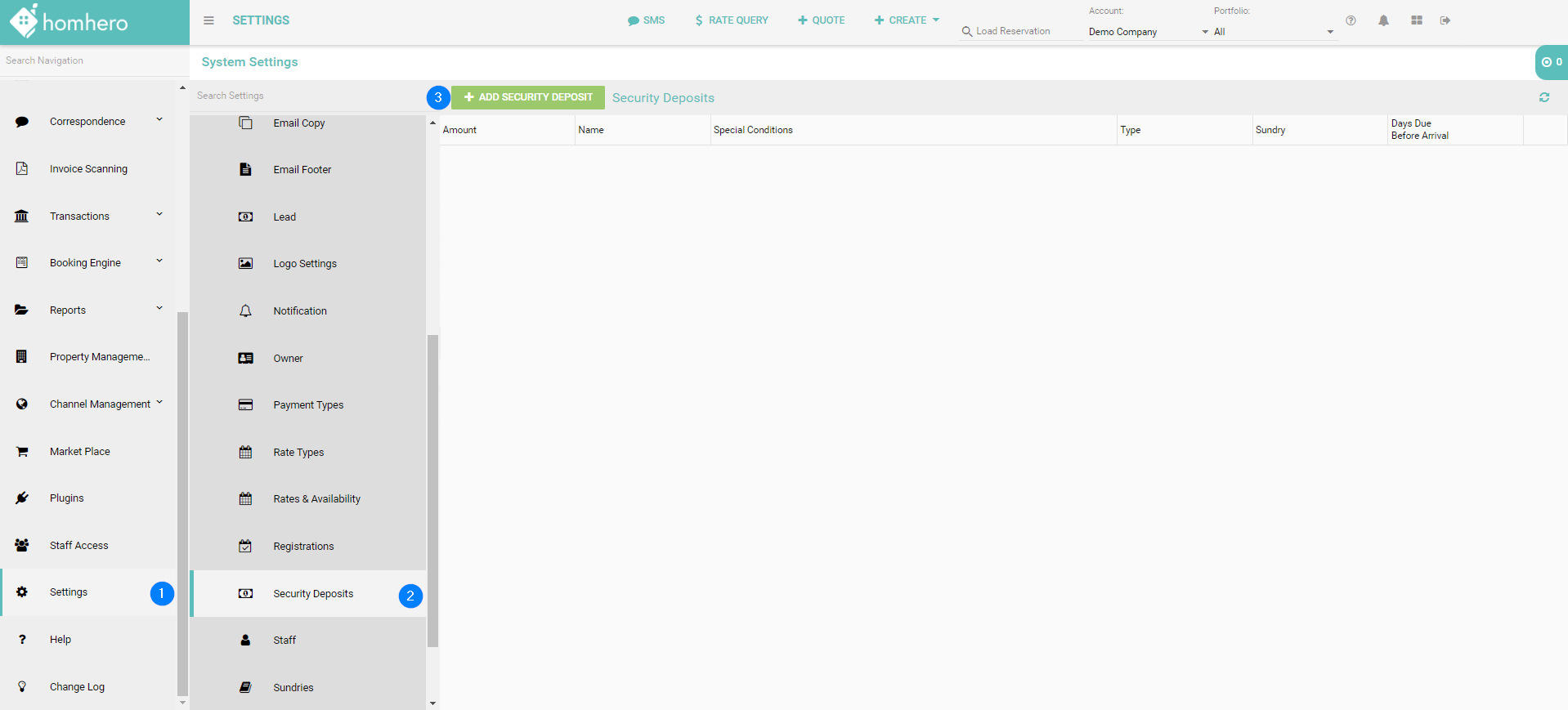Select Payment Types in settings list
The height and width of the screenshot is (710, 1568).
pos(308,405)
